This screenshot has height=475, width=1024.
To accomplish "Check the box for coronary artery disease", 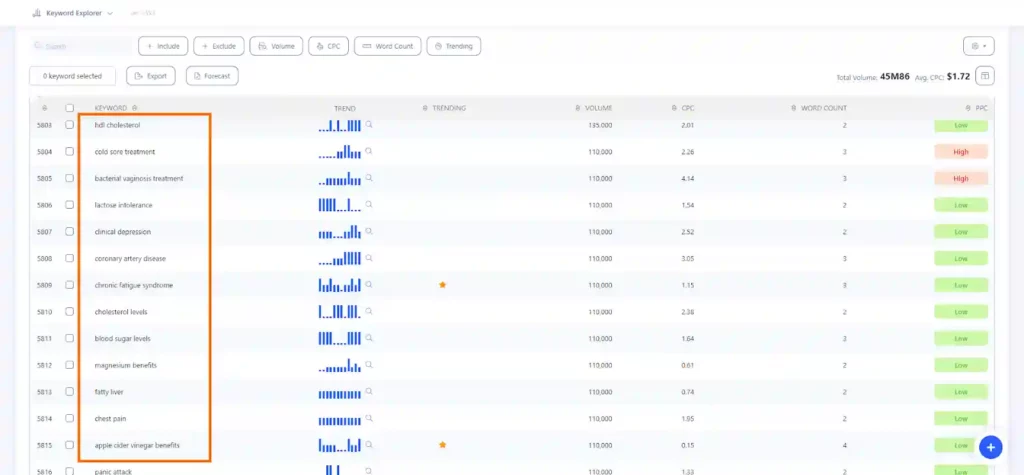I will tap(70, 258).
